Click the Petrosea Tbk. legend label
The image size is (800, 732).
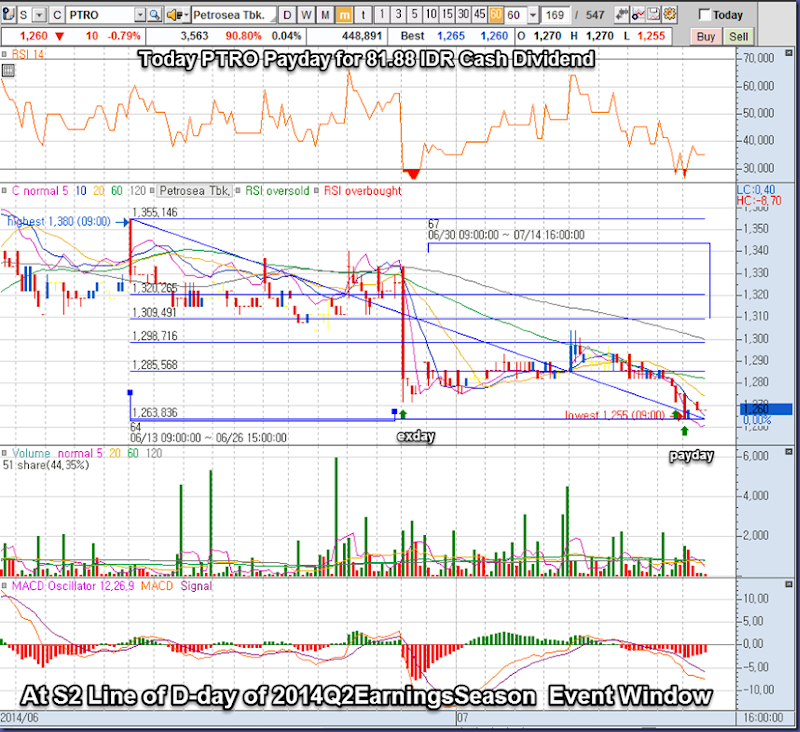coord(194,191)
